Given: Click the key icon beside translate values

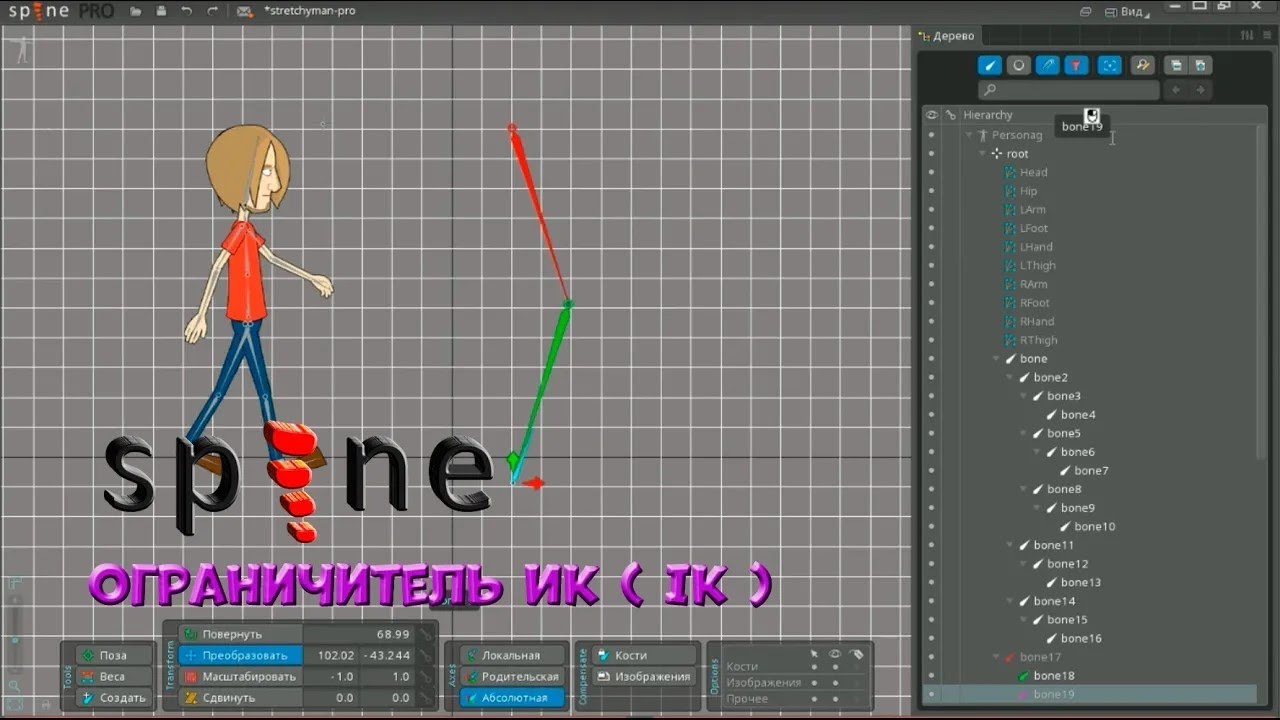Looking at the screenshot, I should [x=427, y=655].
